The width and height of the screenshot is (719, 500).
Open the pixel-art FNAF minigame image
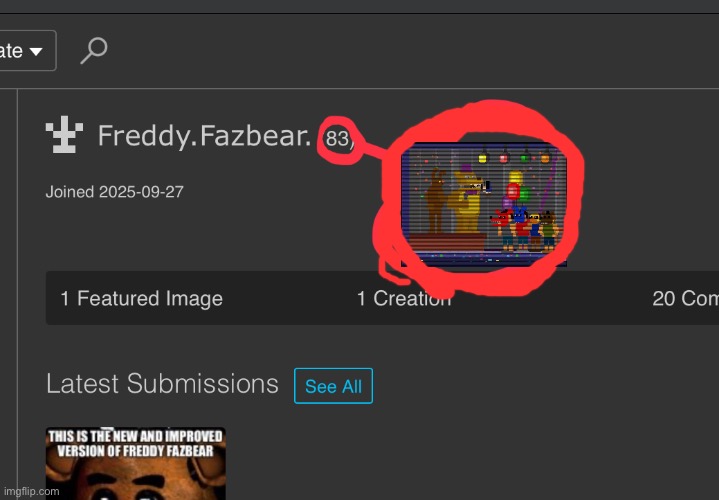(x=484, y=204)
